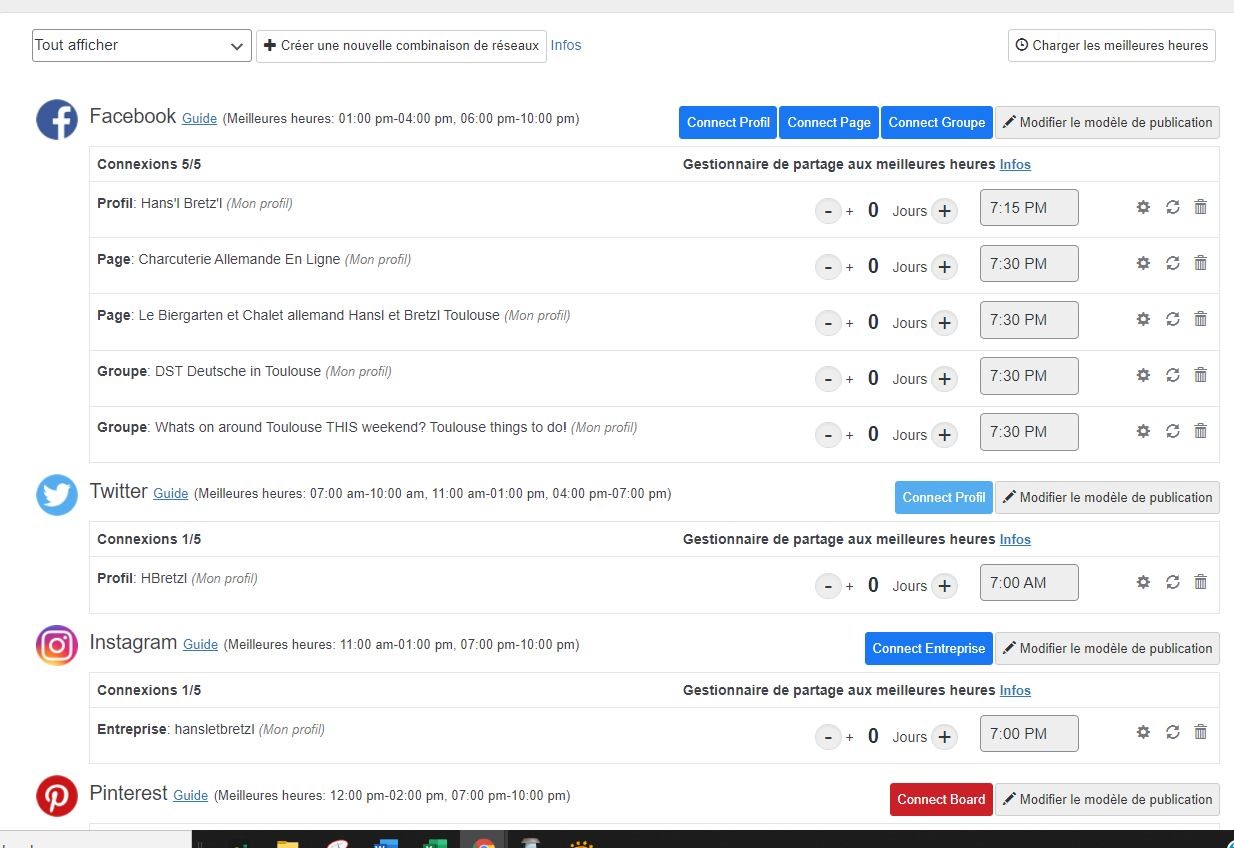Open settings gear for Hans'l Bretz'l profile
Image resolution: width=1234 pixels, height=848 pixels.
tap(1143, 207)
